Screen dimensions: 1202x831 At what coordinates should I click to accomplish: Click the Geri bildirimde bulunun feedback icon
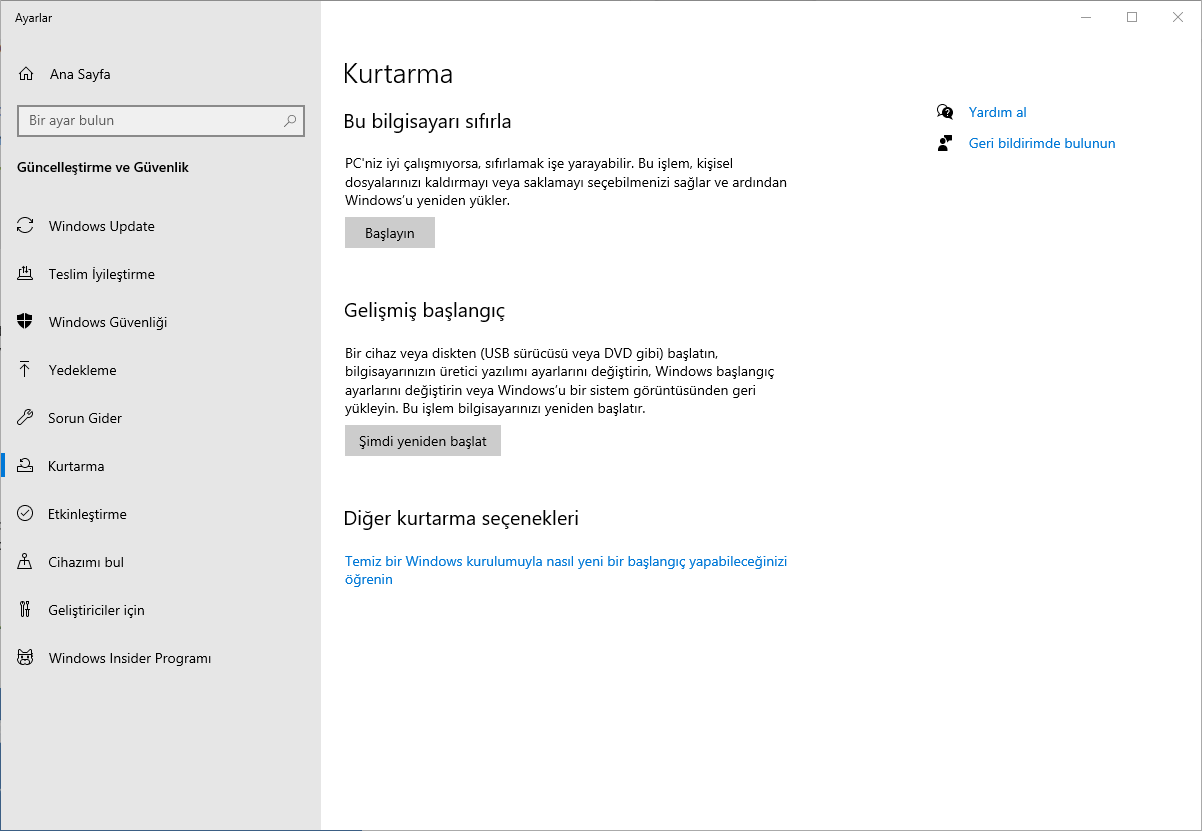[x=945, y=143]
